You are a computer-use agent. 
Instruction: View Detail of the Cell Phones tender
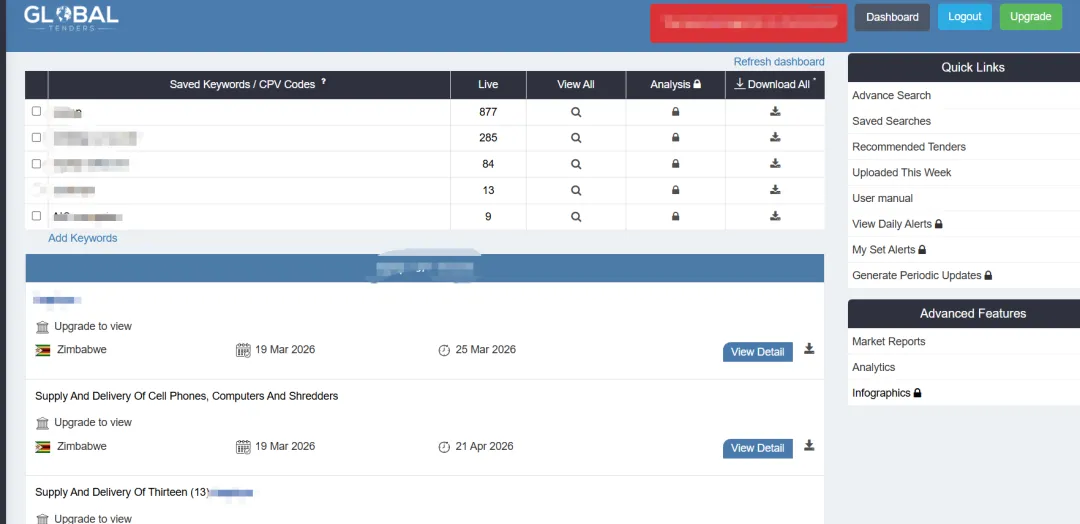(758, 448)
